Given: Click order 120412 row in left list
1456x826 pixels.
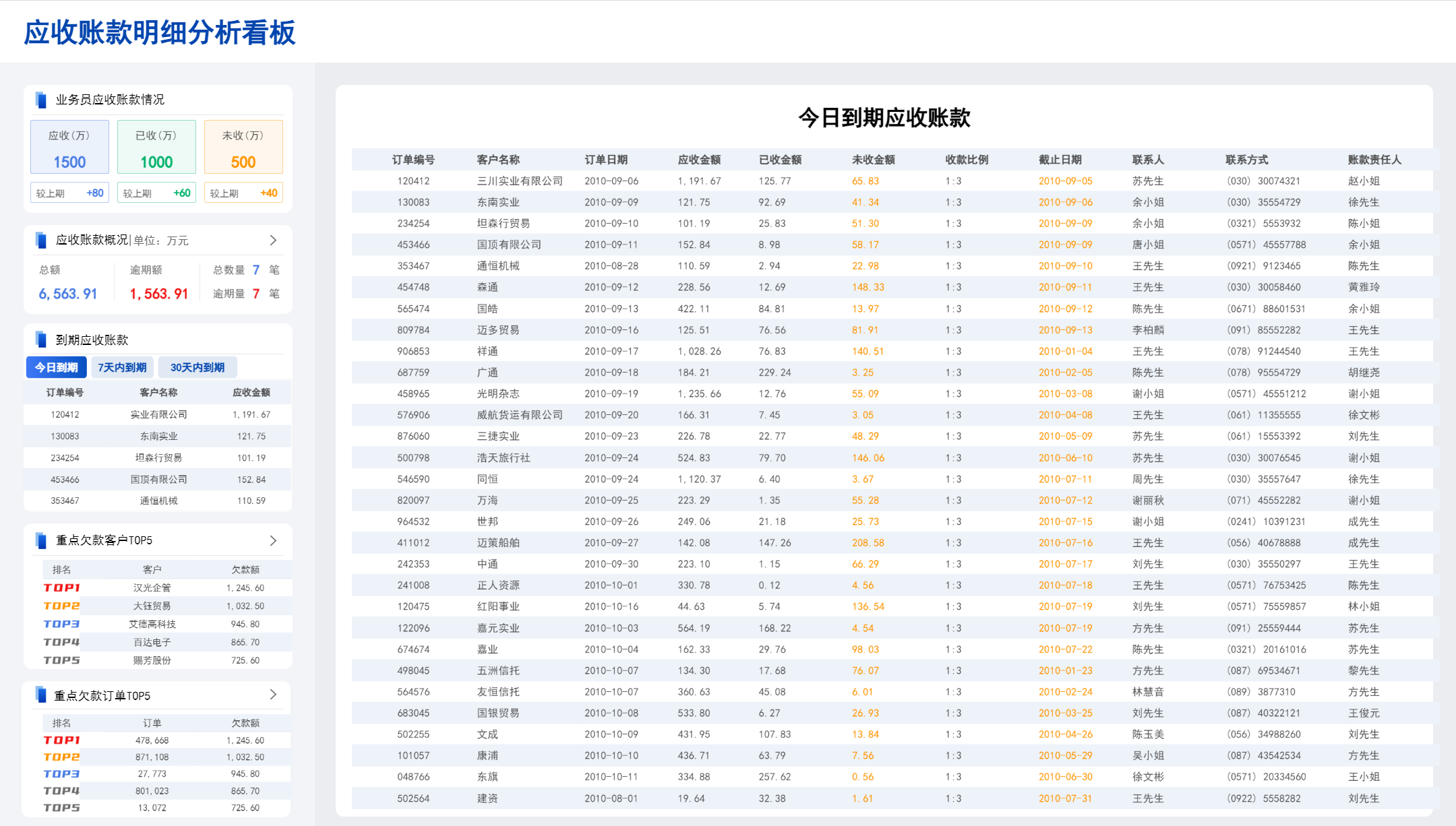Looking at the screenshot, I should [65, 414].
